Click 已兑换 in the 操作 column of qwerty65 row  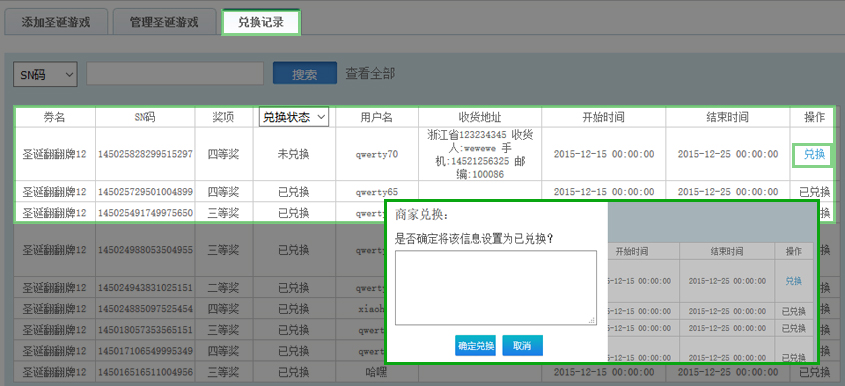(814, 191)
